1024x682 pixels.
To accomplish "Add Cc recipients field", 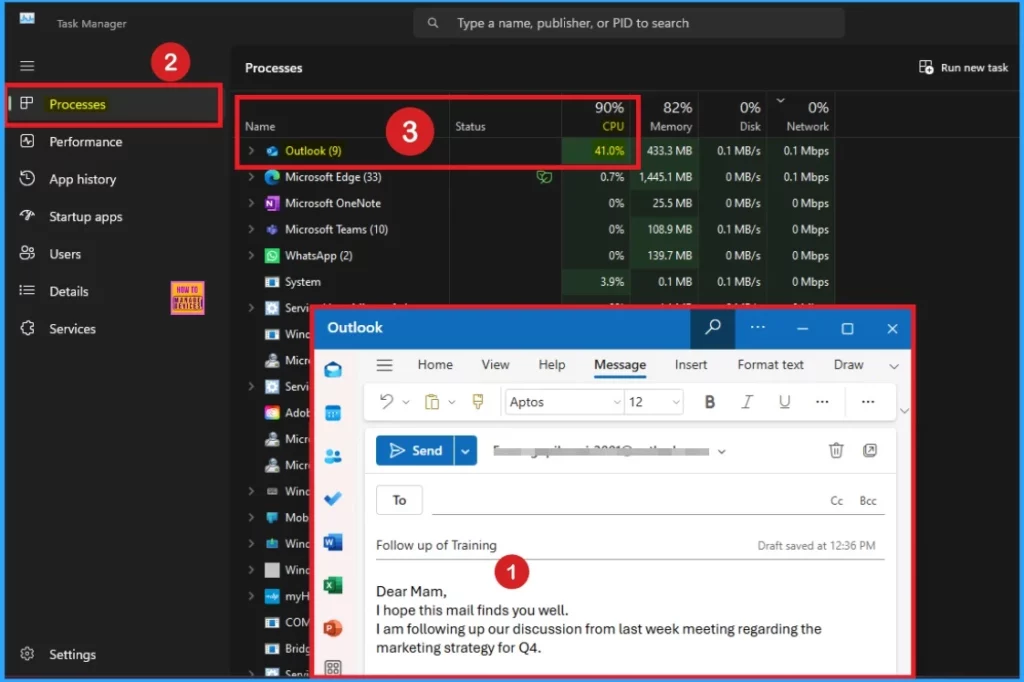I will click(837, 500).
